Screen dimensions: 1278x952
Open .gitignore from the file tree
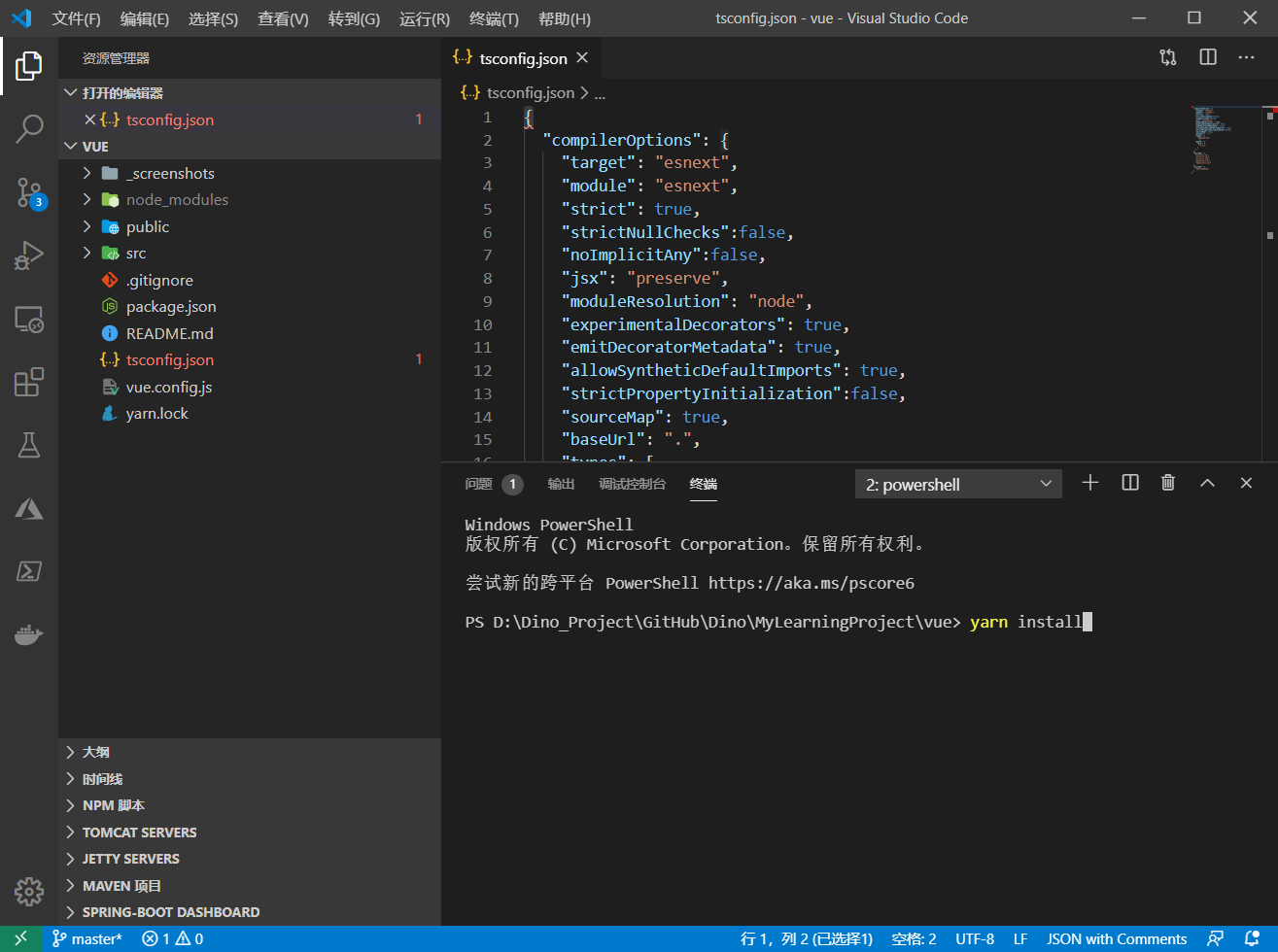coord(250,280)
